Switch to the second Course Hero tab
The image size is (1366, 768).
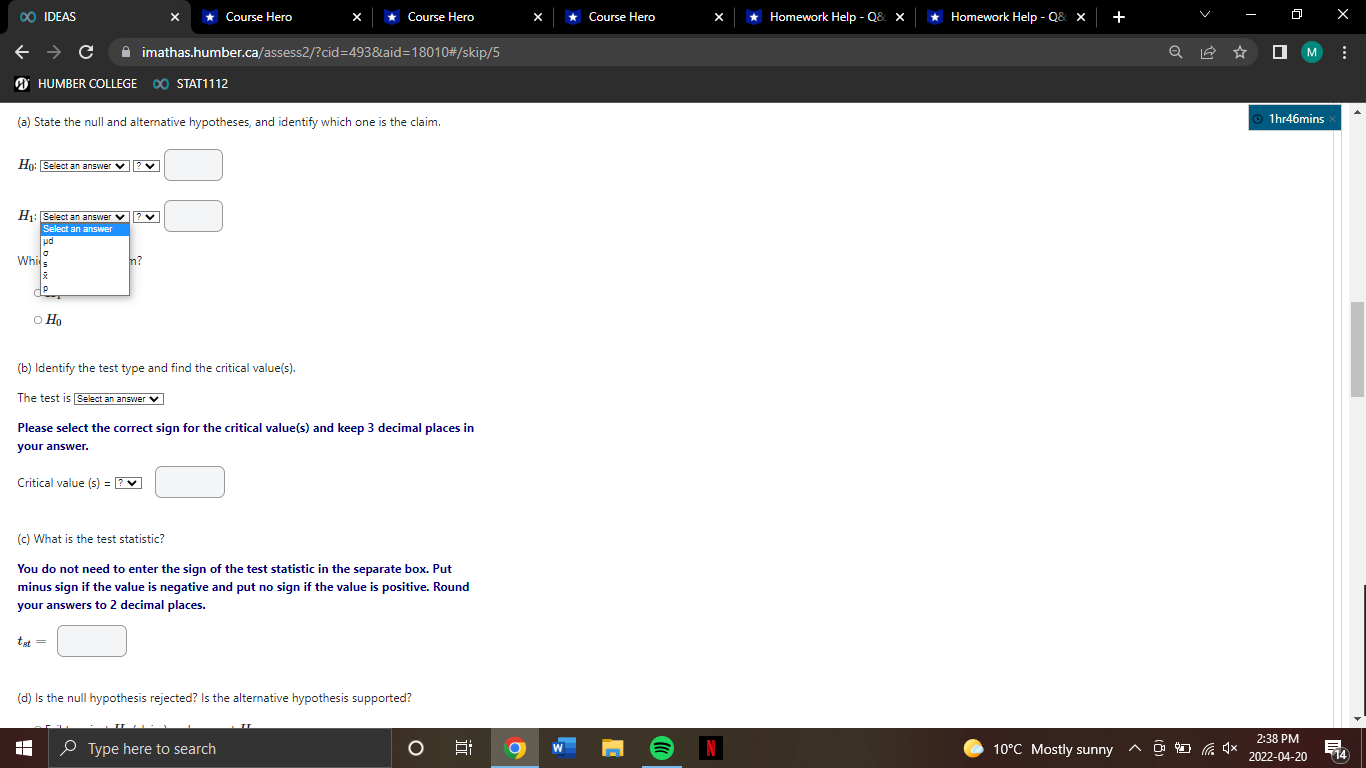pyautogui.click(x=462, y=17)
